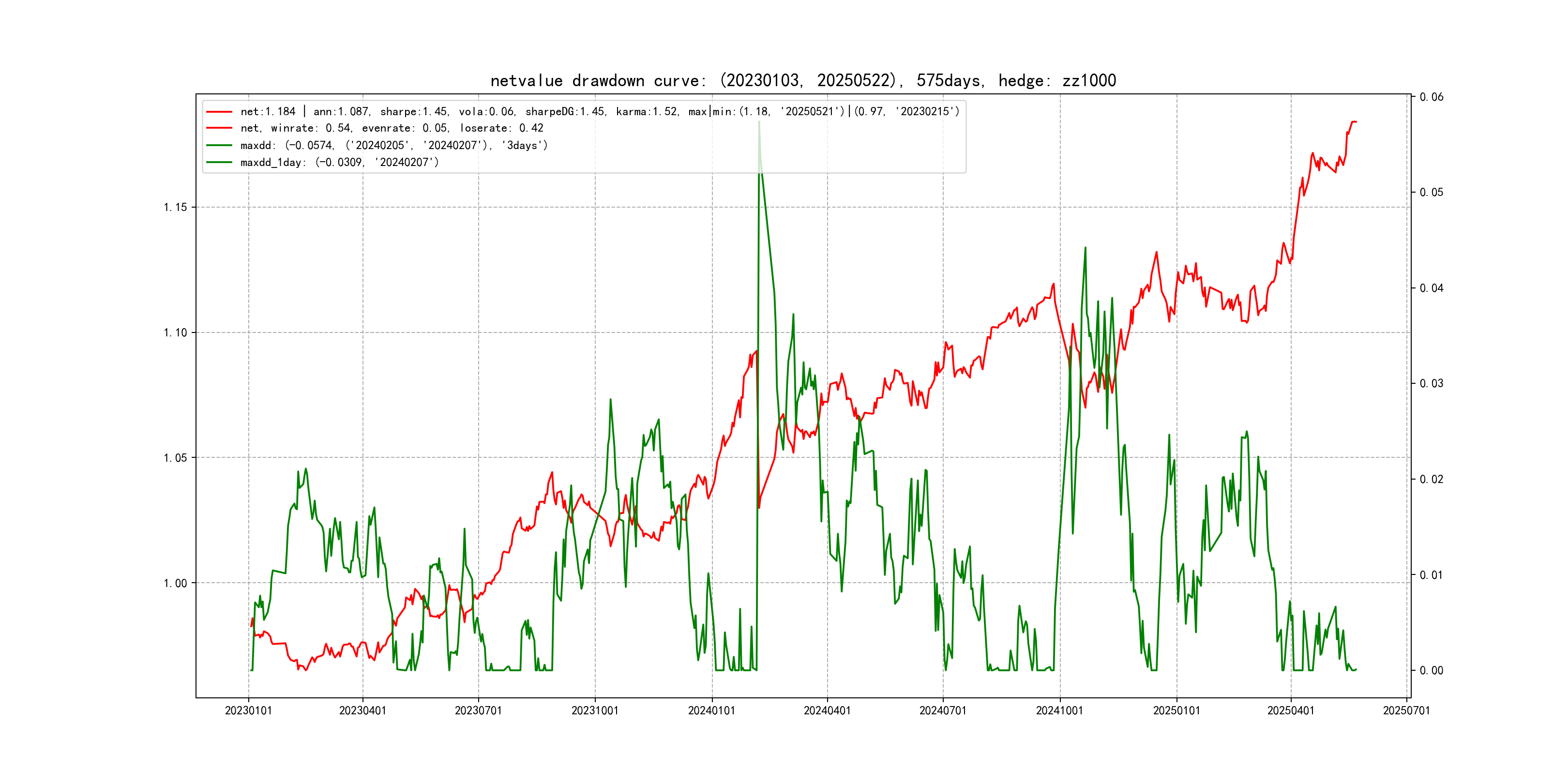Viewport: 1568px width, 784px height.
Task: Click the 20240401 x-axis date label
Action: point(827,710)
